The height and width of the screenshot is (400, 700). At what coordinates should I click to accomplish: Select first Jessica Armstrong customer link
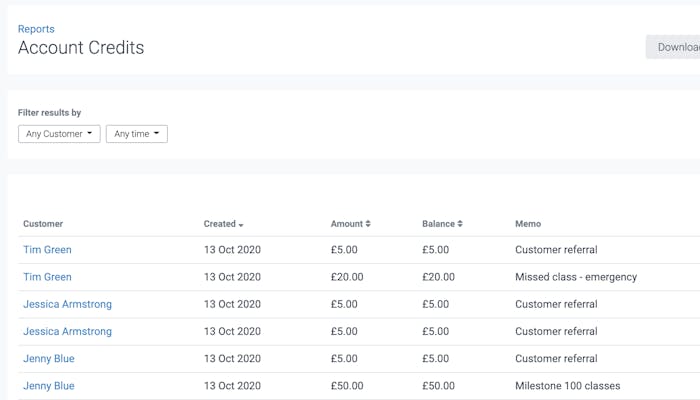[67, 304]
